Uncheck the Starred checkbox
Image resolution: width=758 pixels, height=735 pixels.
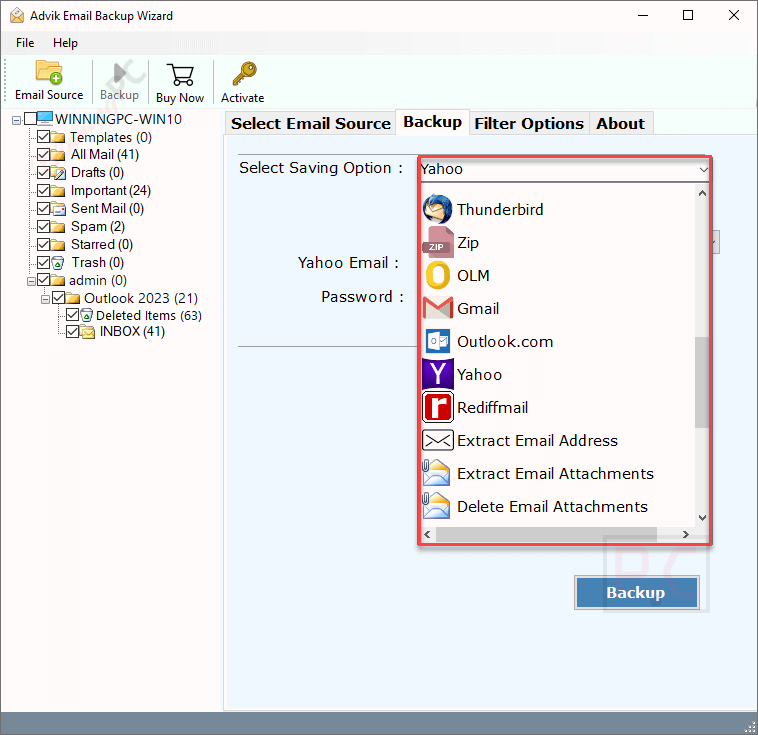44,244
